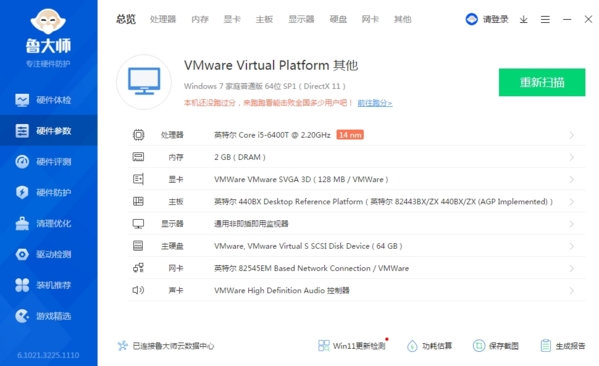The height and width of the screenshot is (366, 599).
Task: Open 硬件体检 in the sidebar
Action: pyautogui.click(x=49, y=100)
